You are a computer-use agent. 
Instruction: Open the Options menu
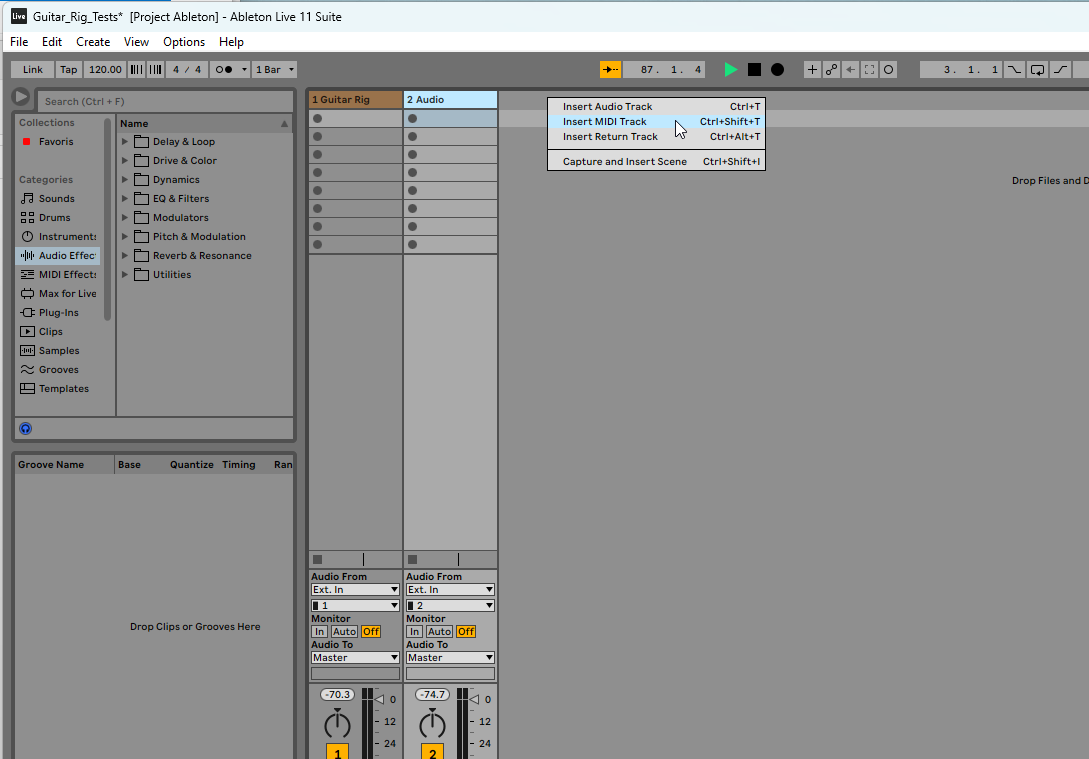[184, 42]
